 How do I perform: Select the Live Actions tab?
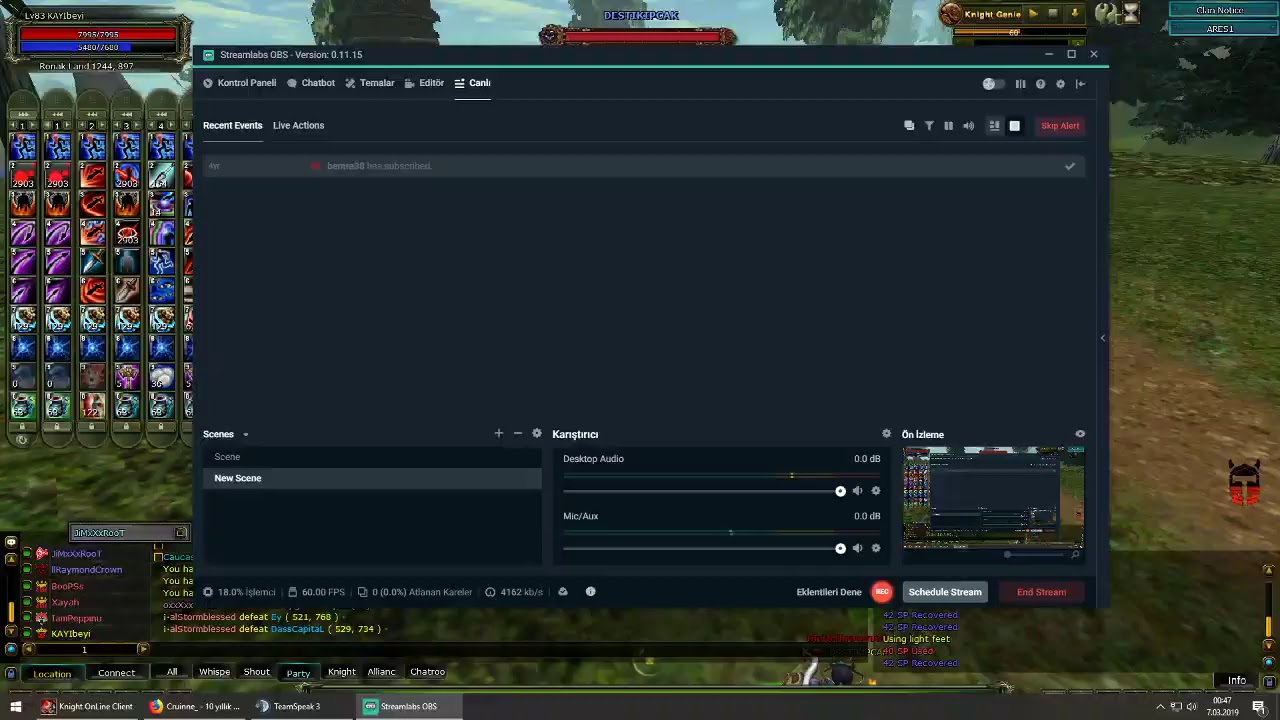298,125
